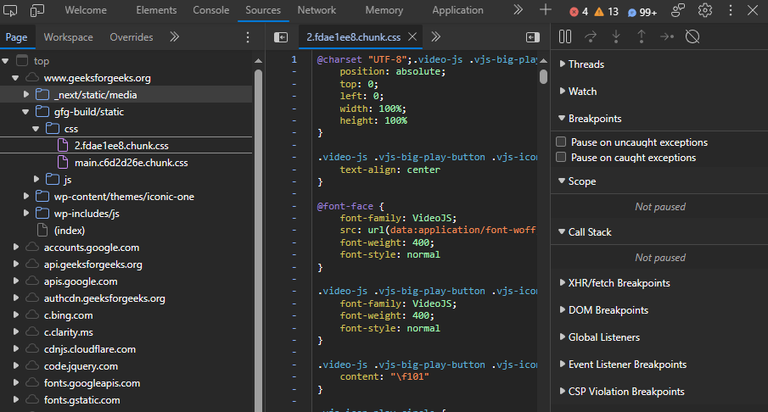Click the error count badge
This screenshot has width=768, height=412.
579,11
